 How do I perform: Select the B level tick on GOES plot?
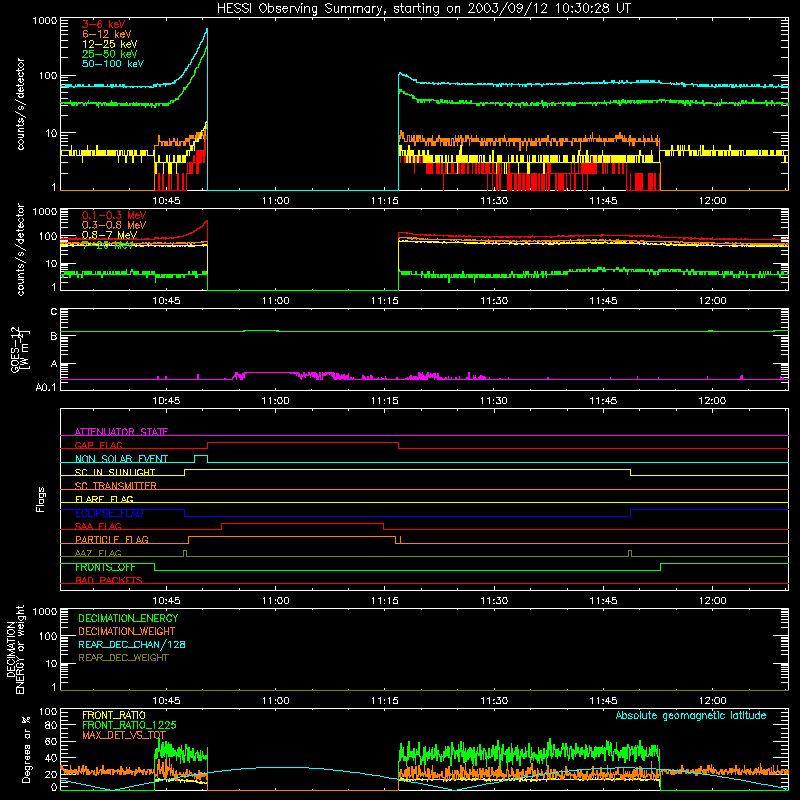[54, 337]
